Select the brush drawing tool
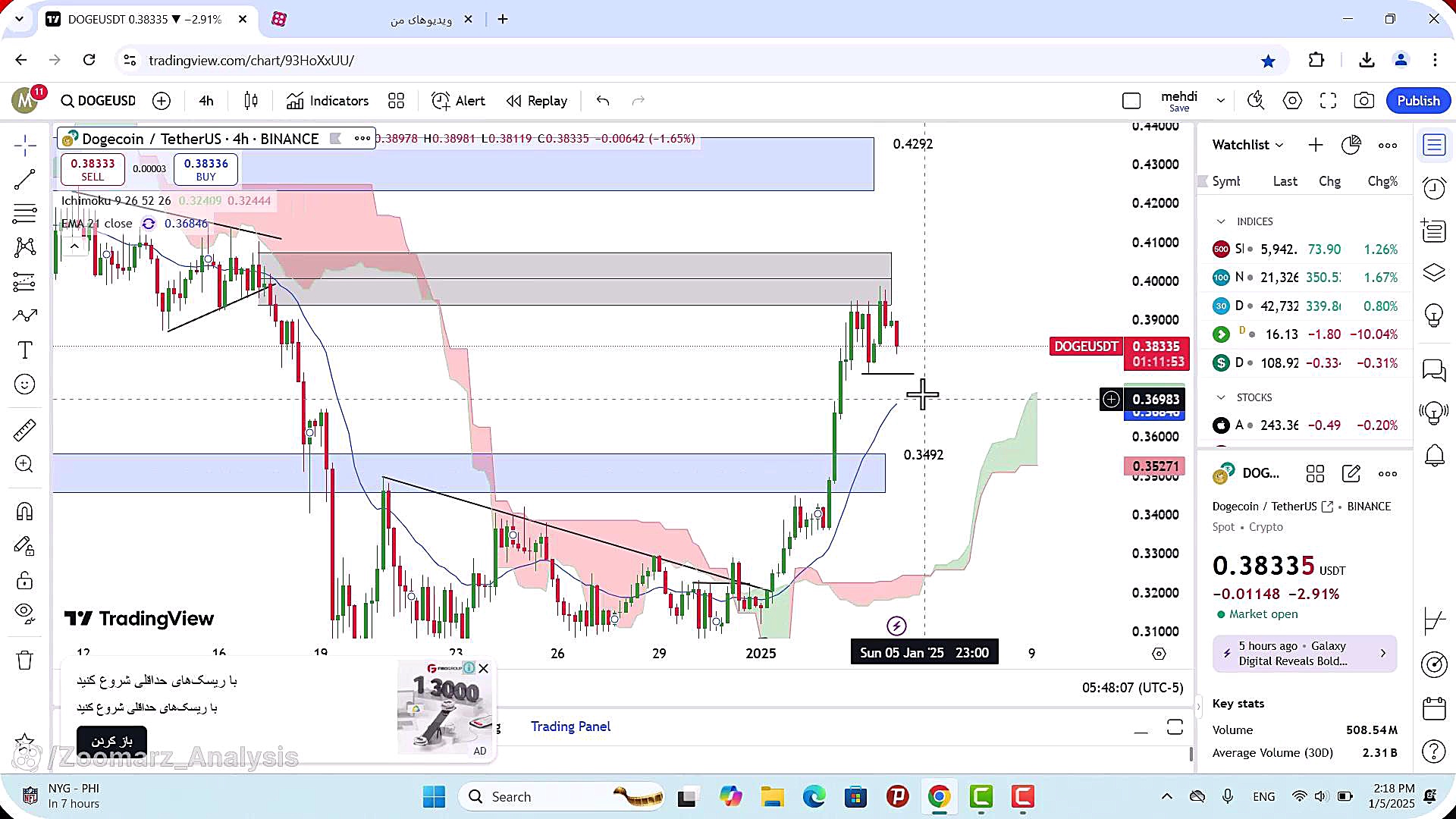 [x=25, y=315]
